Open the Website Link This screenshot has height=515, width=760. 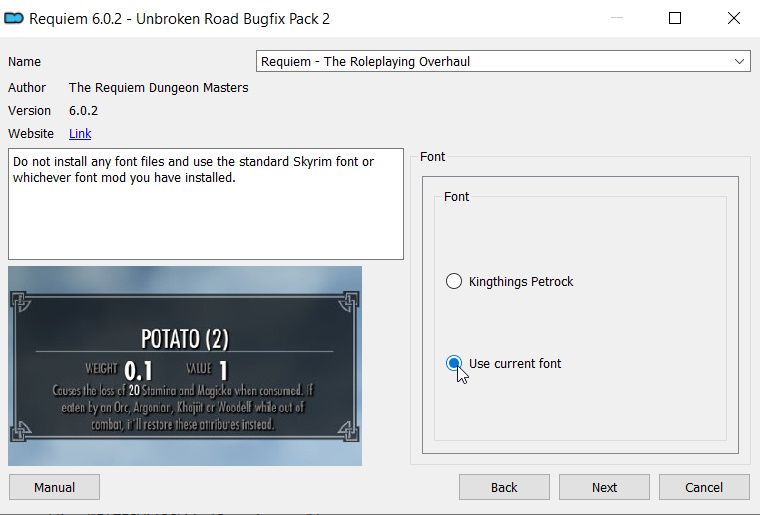[80, 134]
